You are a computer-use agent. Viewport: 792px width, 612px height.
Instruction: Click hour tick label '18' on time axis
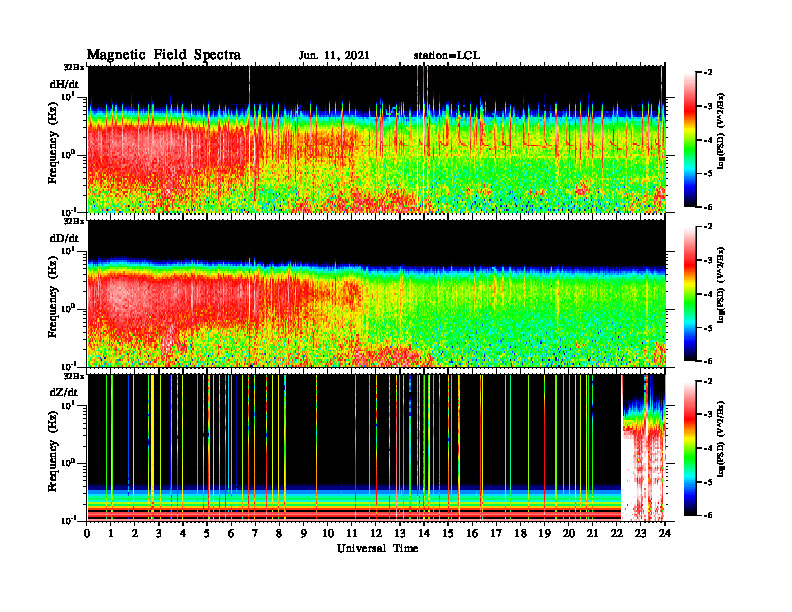click(x=520, y=533)
